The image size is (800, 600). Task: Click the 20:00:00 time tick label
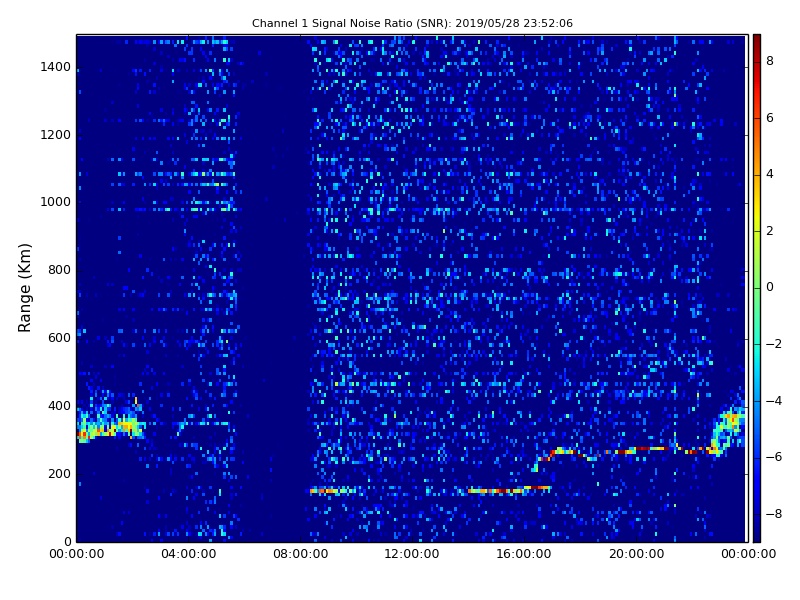636,554
